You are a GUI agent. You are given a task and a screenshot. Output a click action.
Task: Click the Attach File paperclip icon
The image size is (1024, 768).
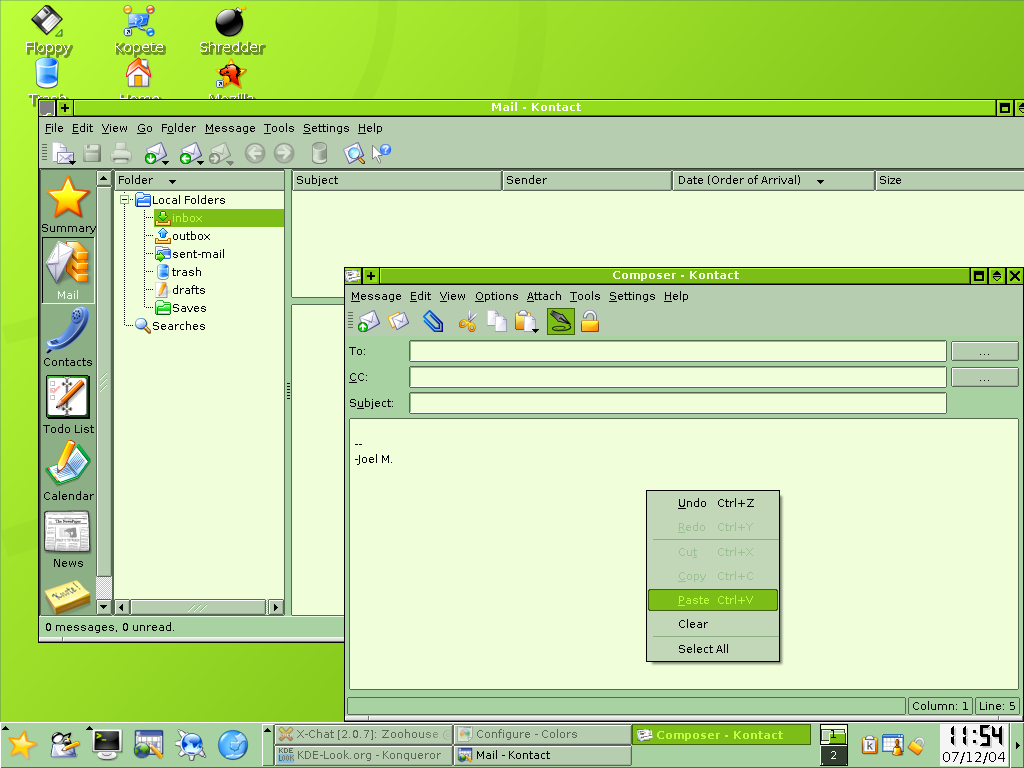432,321
